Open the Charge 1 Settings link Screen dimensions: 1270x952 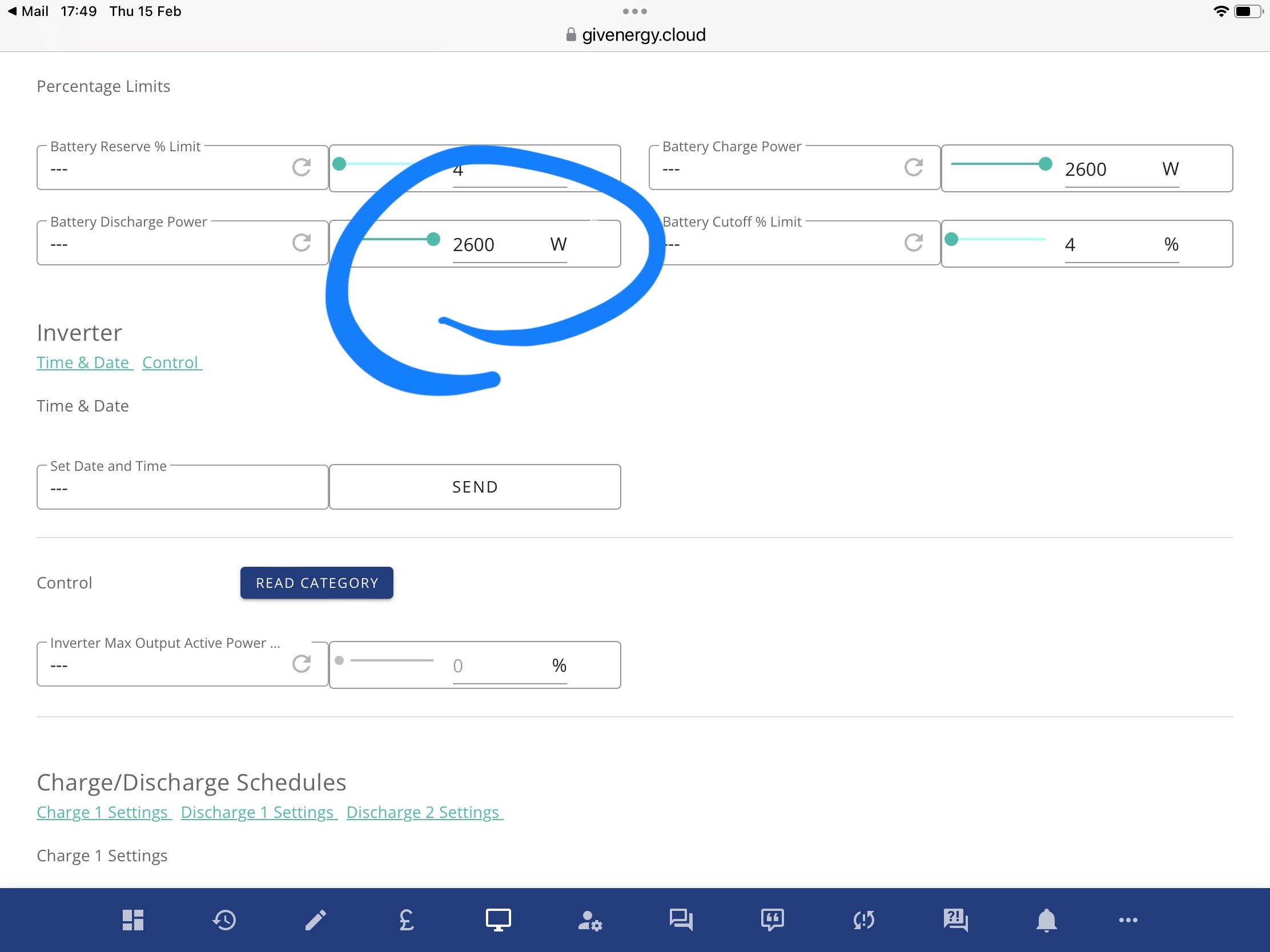pos(104,813)
